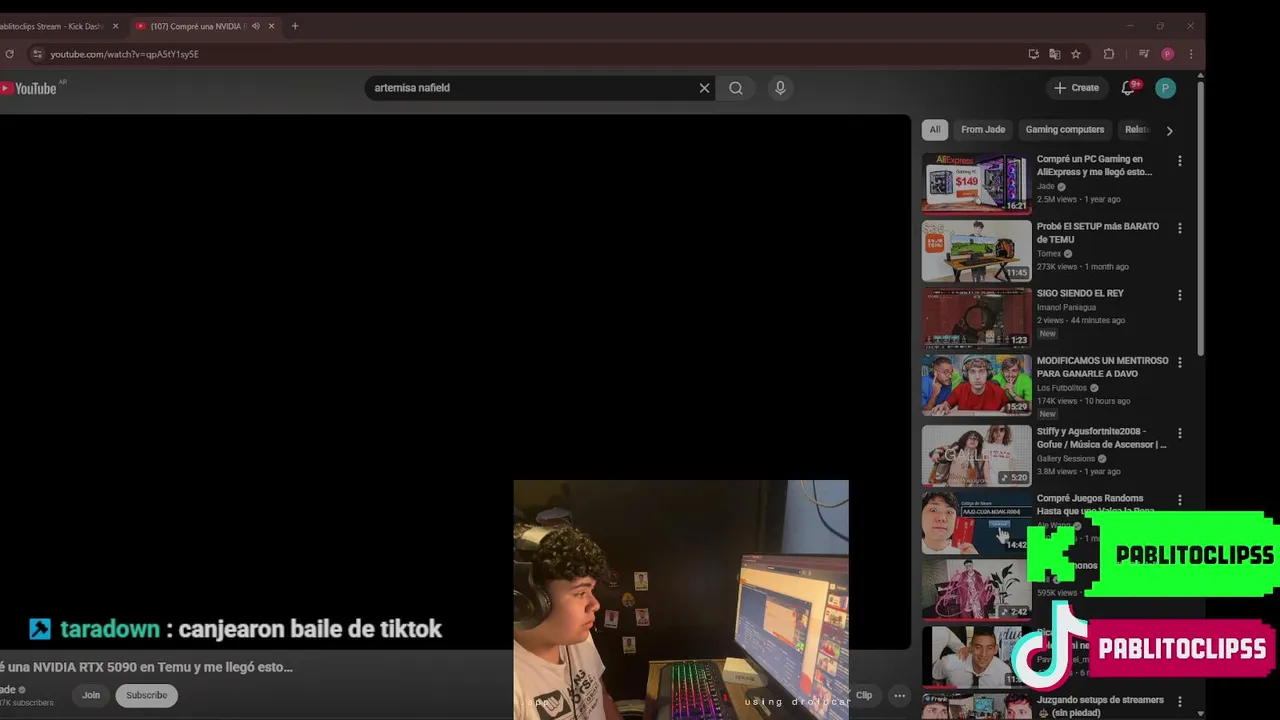This screenshot has width=1280, height=720.
Task: Start voice search with the microphone icon
Action: pyautogui.click(x=780, y=88)
